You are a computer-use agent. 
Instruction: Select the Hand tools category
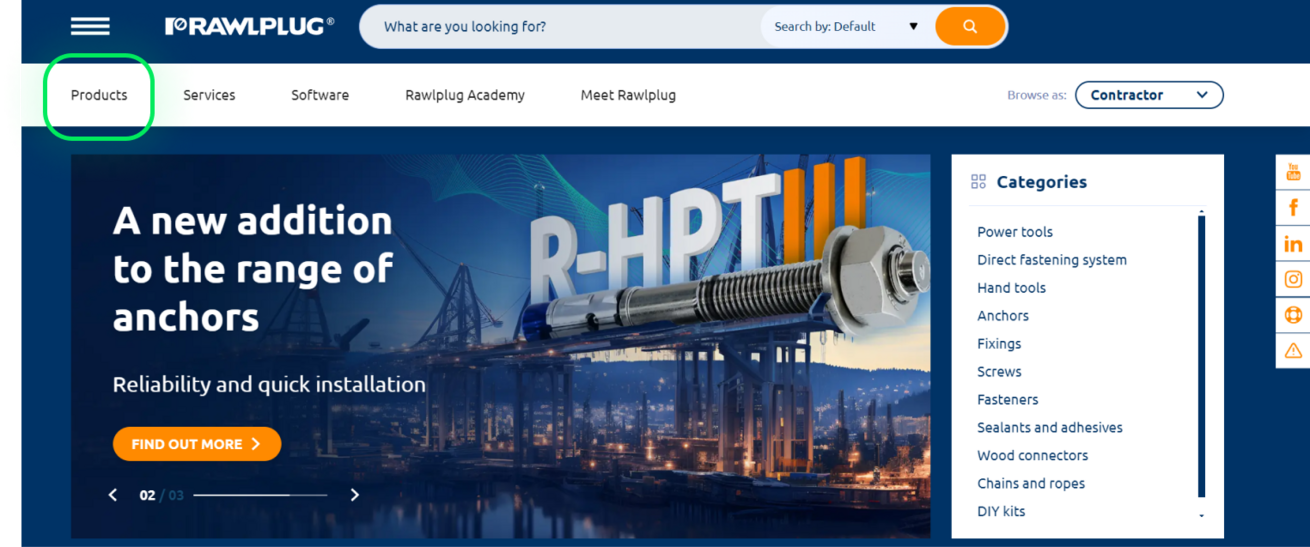[1011, 288]
